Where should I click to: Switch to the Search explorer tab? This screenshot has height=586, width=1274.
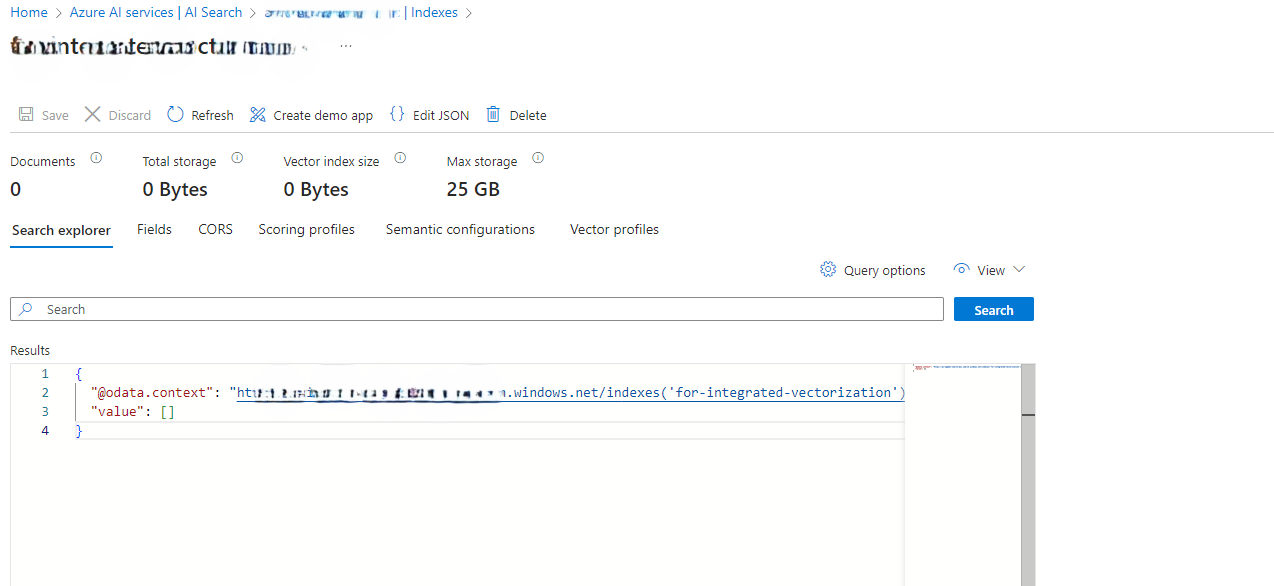pyautogui.click(x=61, y=230)
